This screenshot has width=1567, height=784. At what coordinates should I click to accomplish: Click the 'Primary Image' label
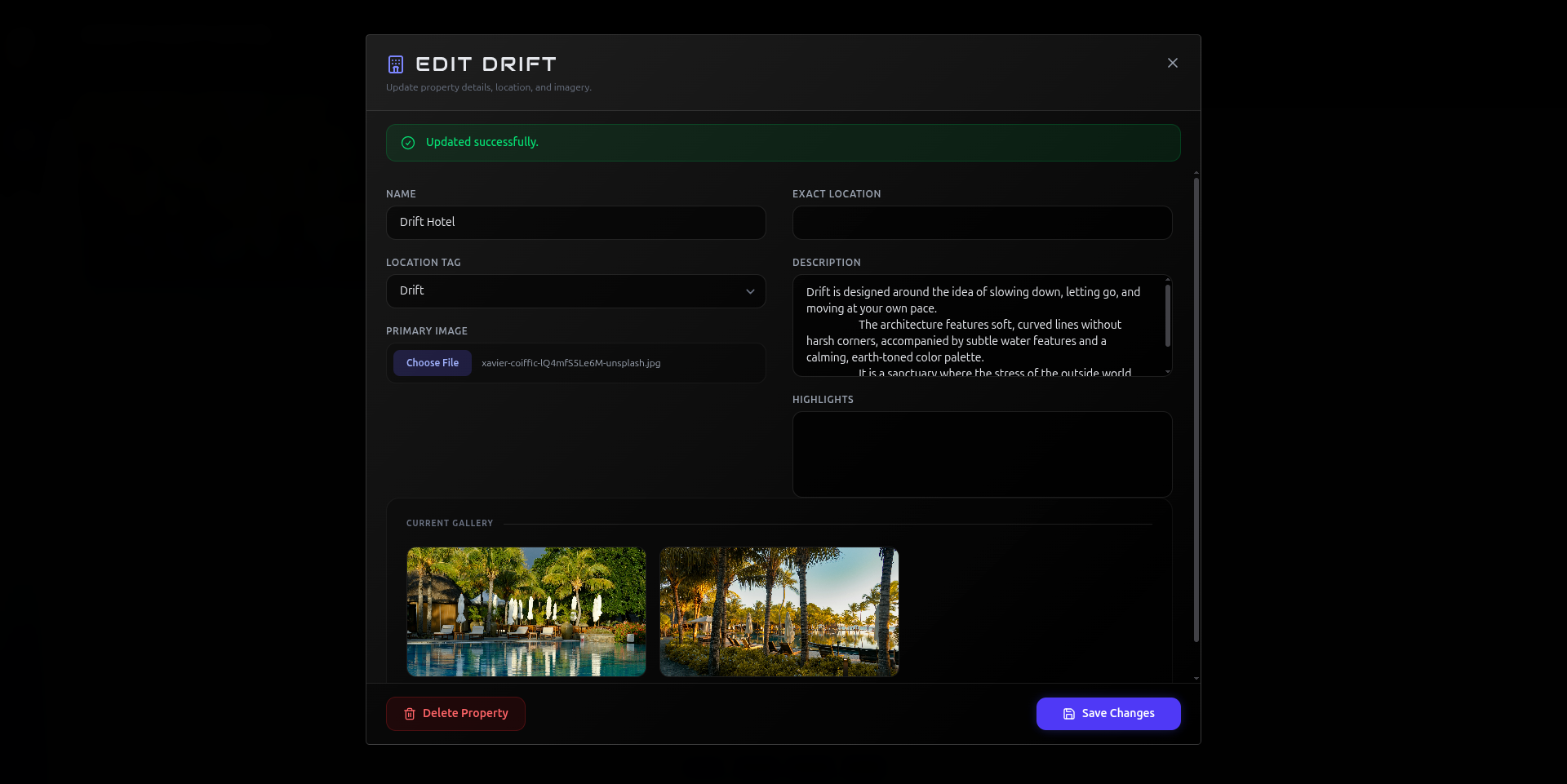coord(427,331)
